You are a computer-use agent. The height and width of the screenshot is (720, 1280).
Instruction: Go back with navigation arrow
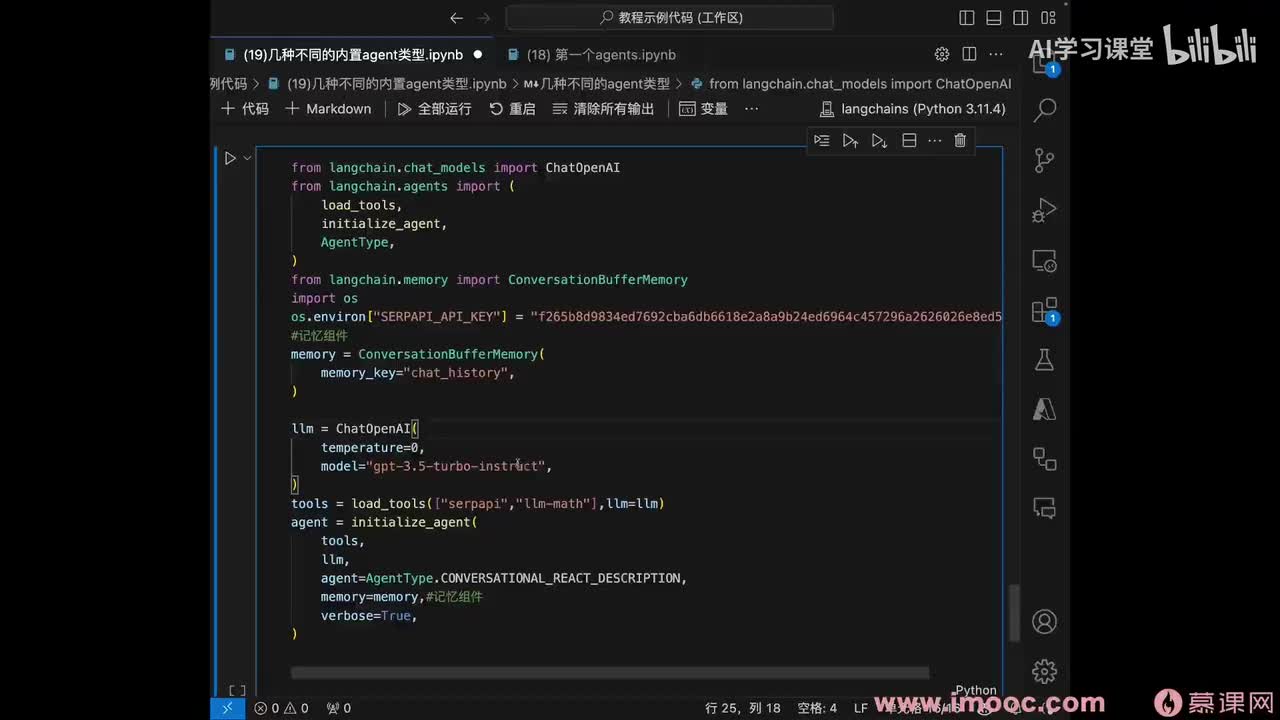coord(457,18)
